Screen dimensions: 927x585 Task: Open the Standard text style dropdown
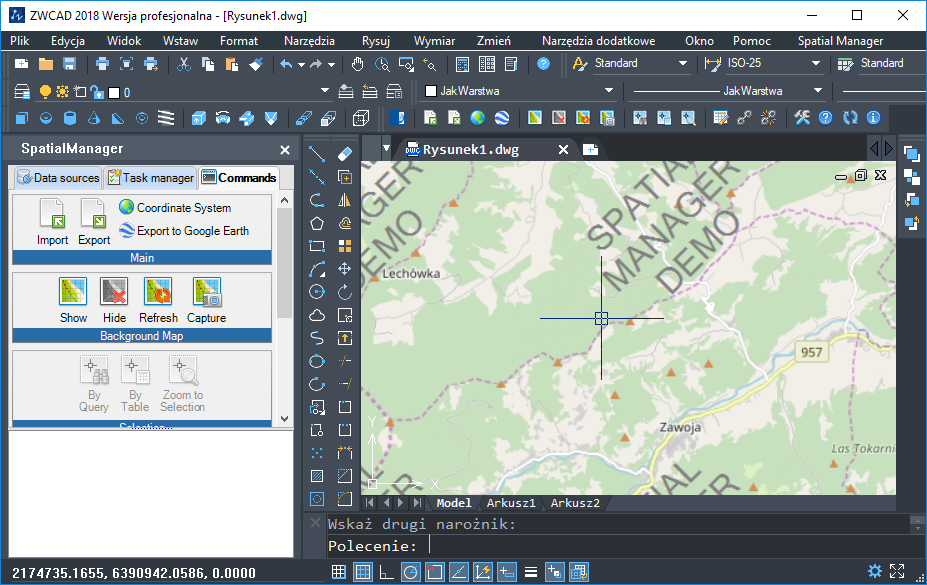pos(683,63)
